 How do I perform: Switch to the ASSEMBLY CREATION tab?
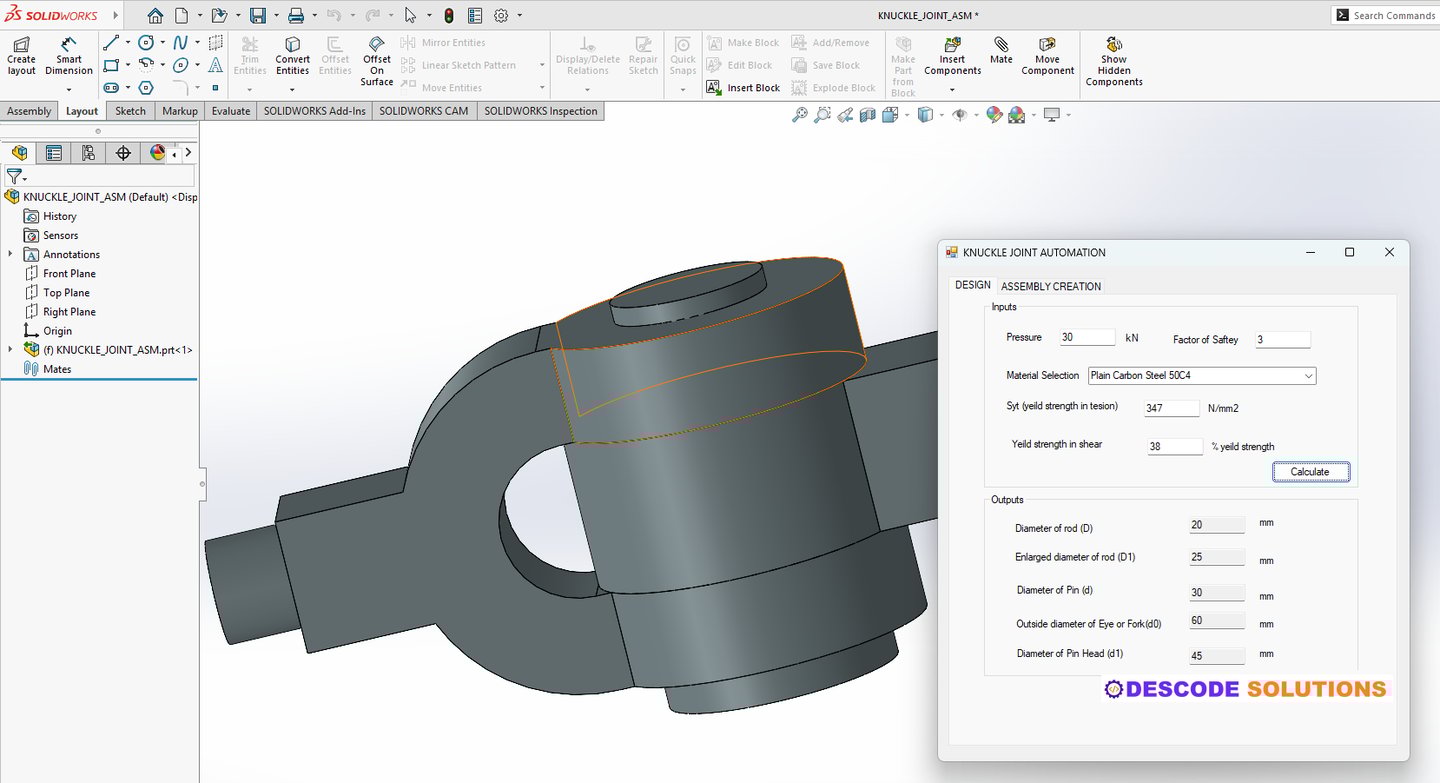pos(1050,285)
